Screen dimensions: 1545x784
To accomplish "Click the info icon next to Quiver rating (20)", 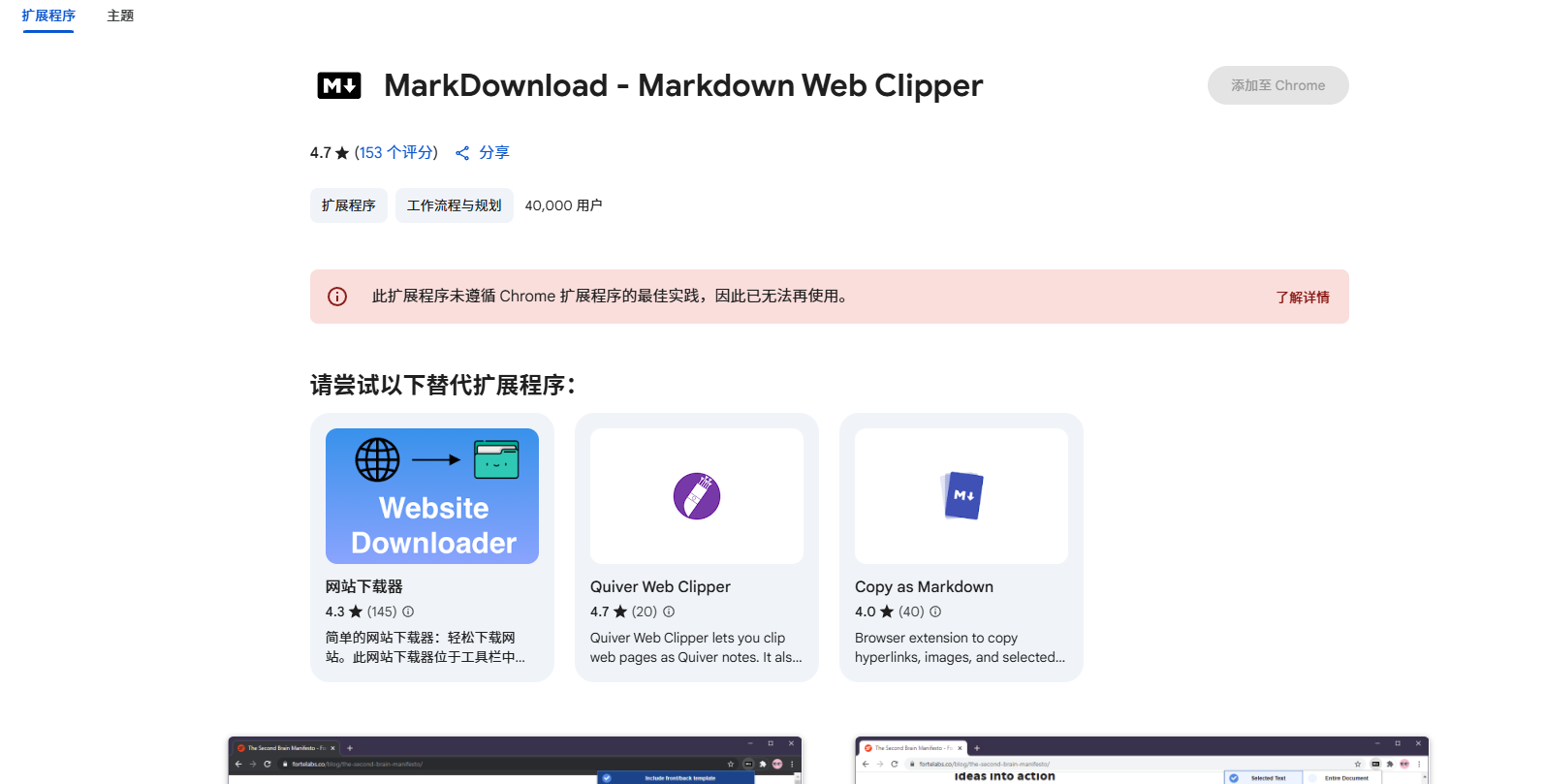I will pos(669,612).
